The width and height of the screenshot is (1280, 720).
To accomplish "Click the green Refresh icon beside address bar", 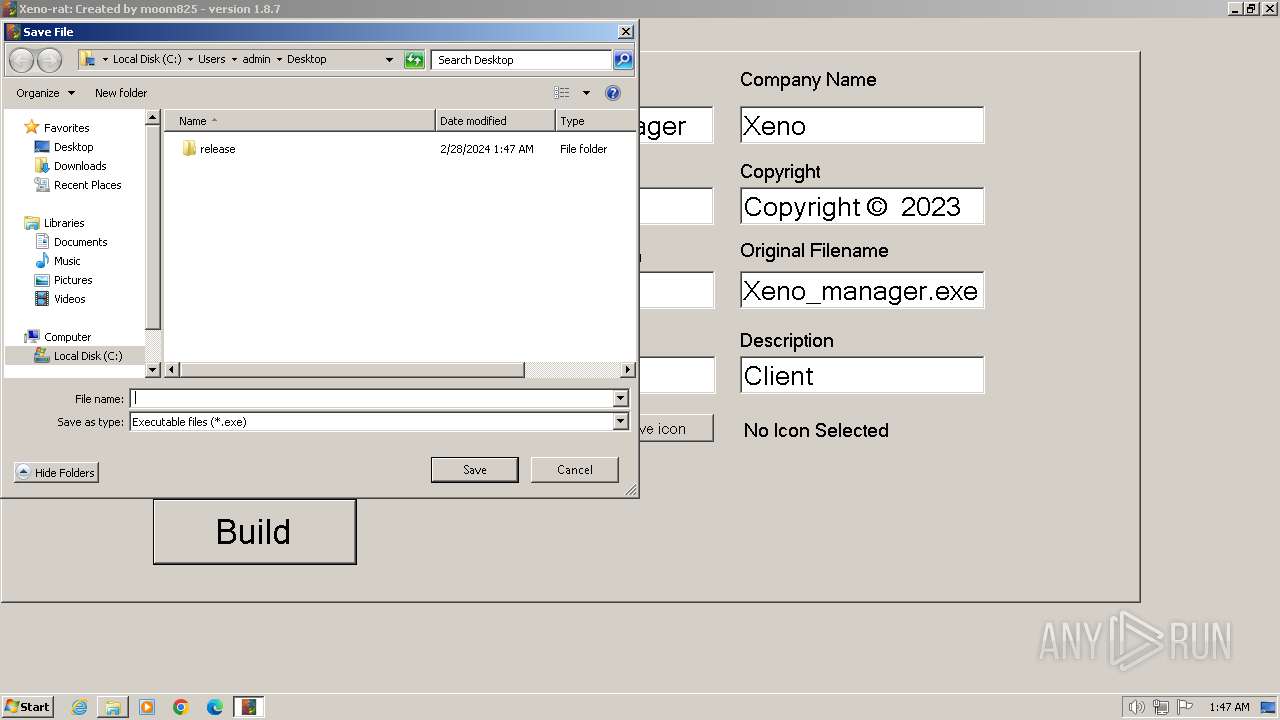I will pos(414,60).
